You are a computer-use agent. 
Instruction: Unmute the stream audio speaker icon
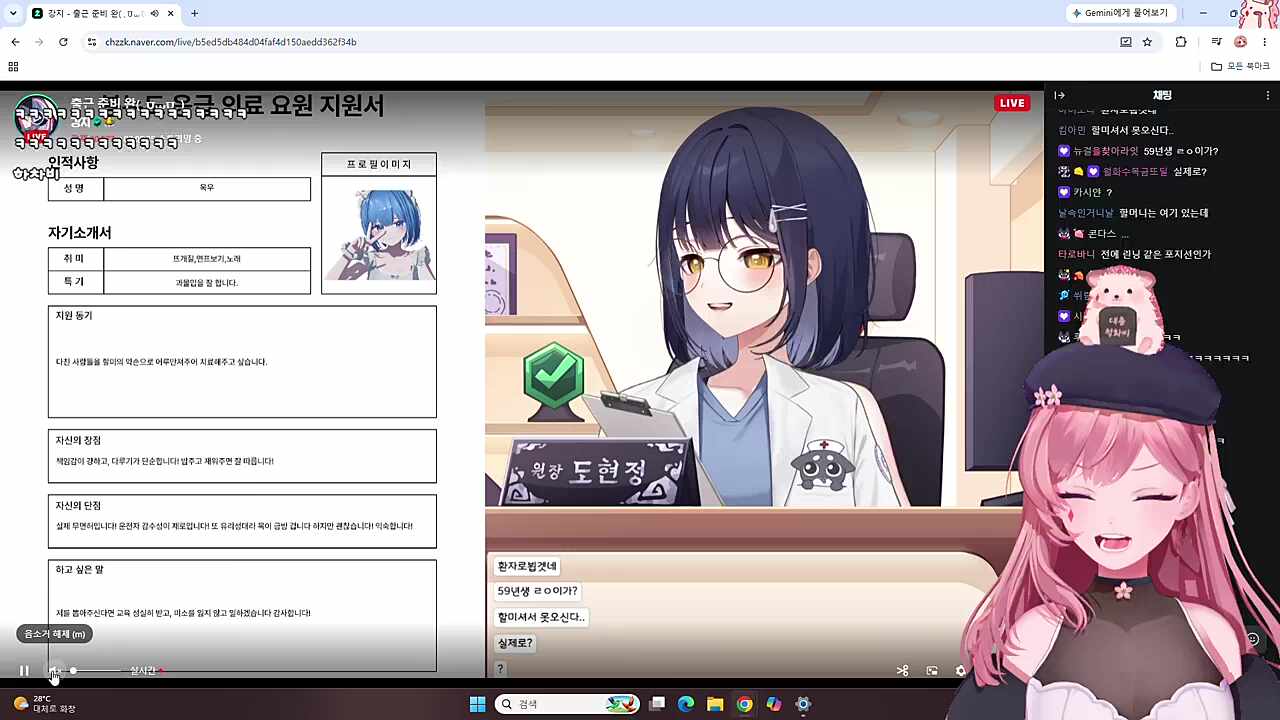point(54,671)
